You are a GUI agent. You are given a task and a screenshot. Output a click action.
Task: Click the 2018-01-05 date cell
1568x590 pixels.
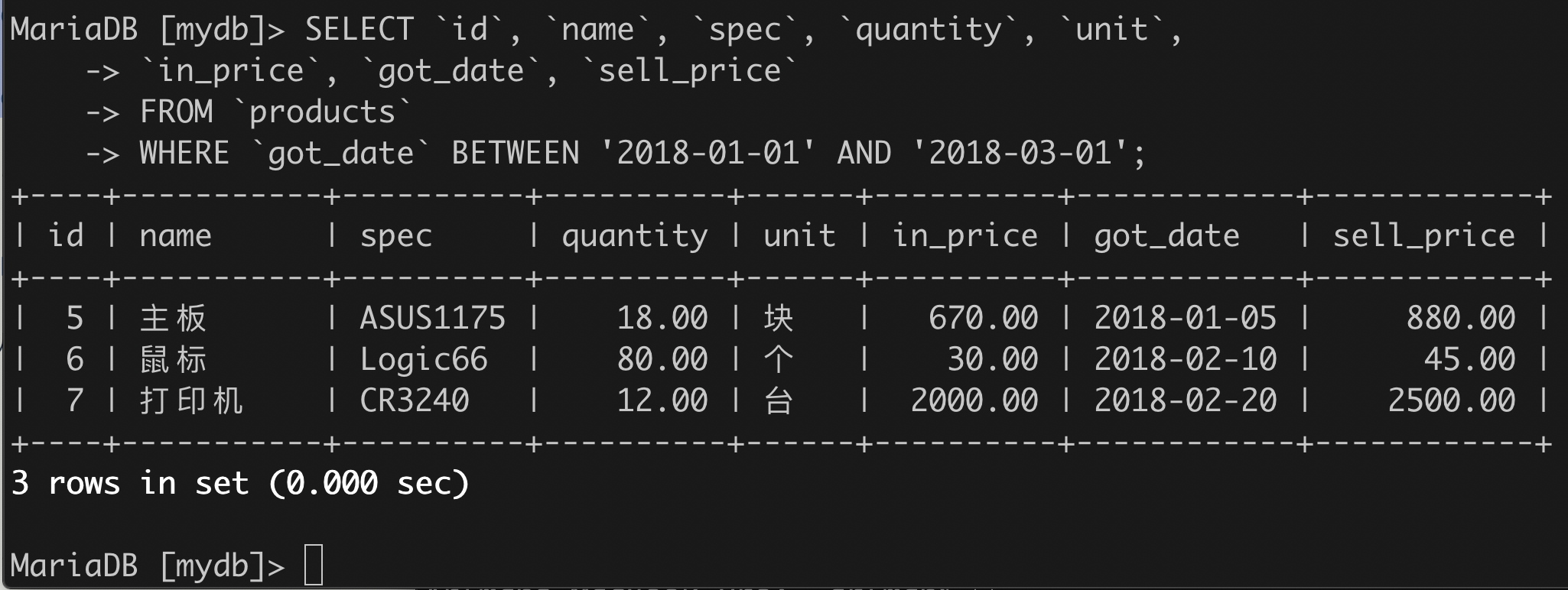[1185, 318]
